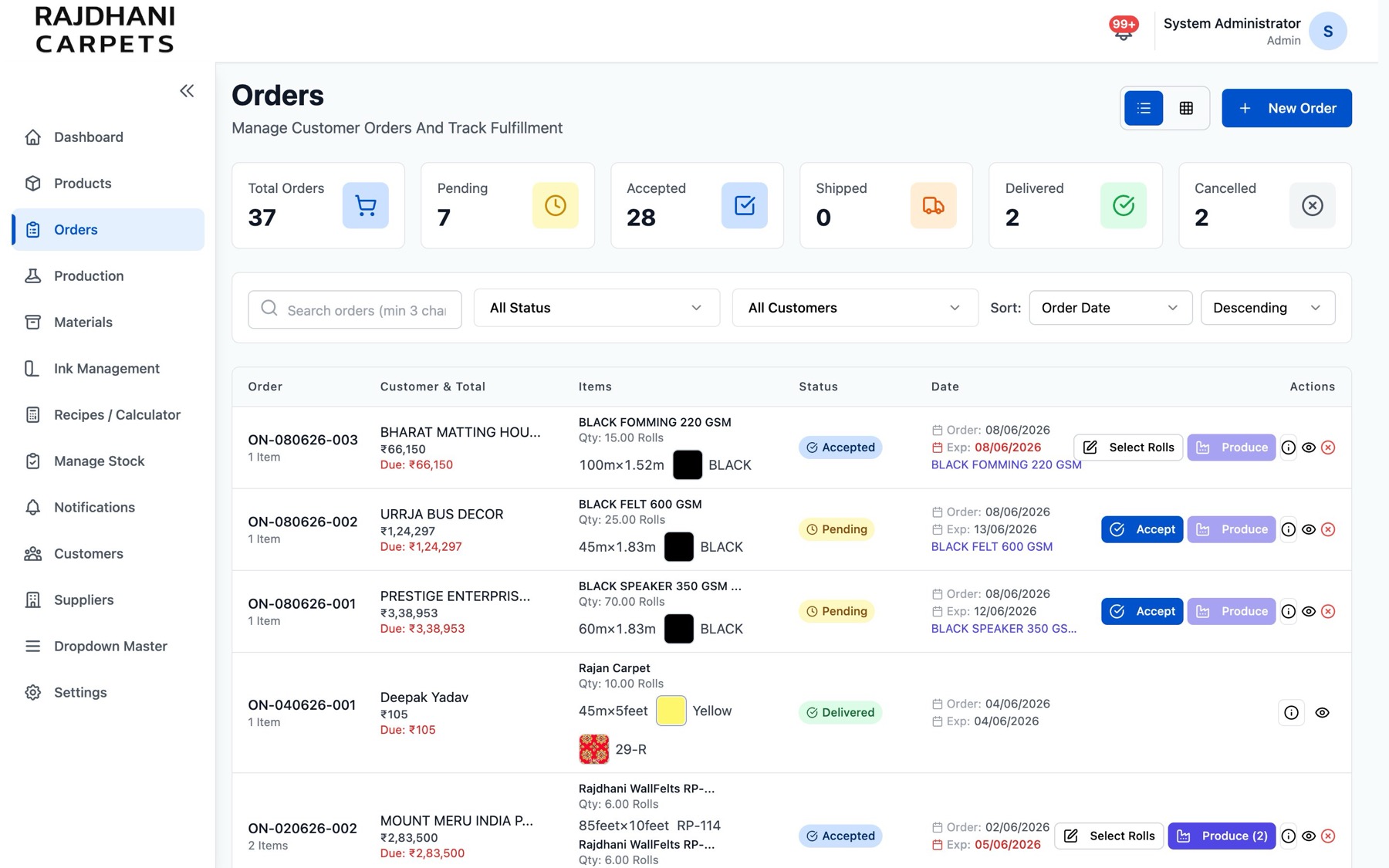The width and height of the screenshot is (1389, 868).
Task: View order ON-020626-002 eye icon
Action: pyautogui.click(x=1309, y=836)
